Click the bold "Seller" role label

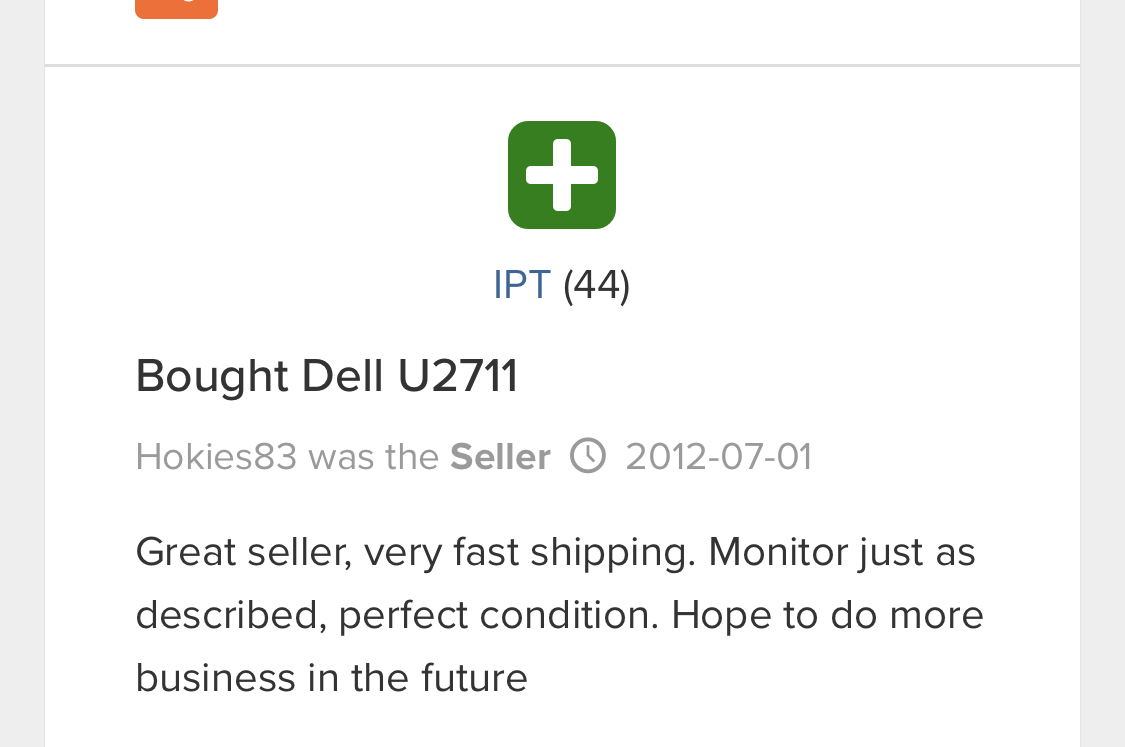500,457
